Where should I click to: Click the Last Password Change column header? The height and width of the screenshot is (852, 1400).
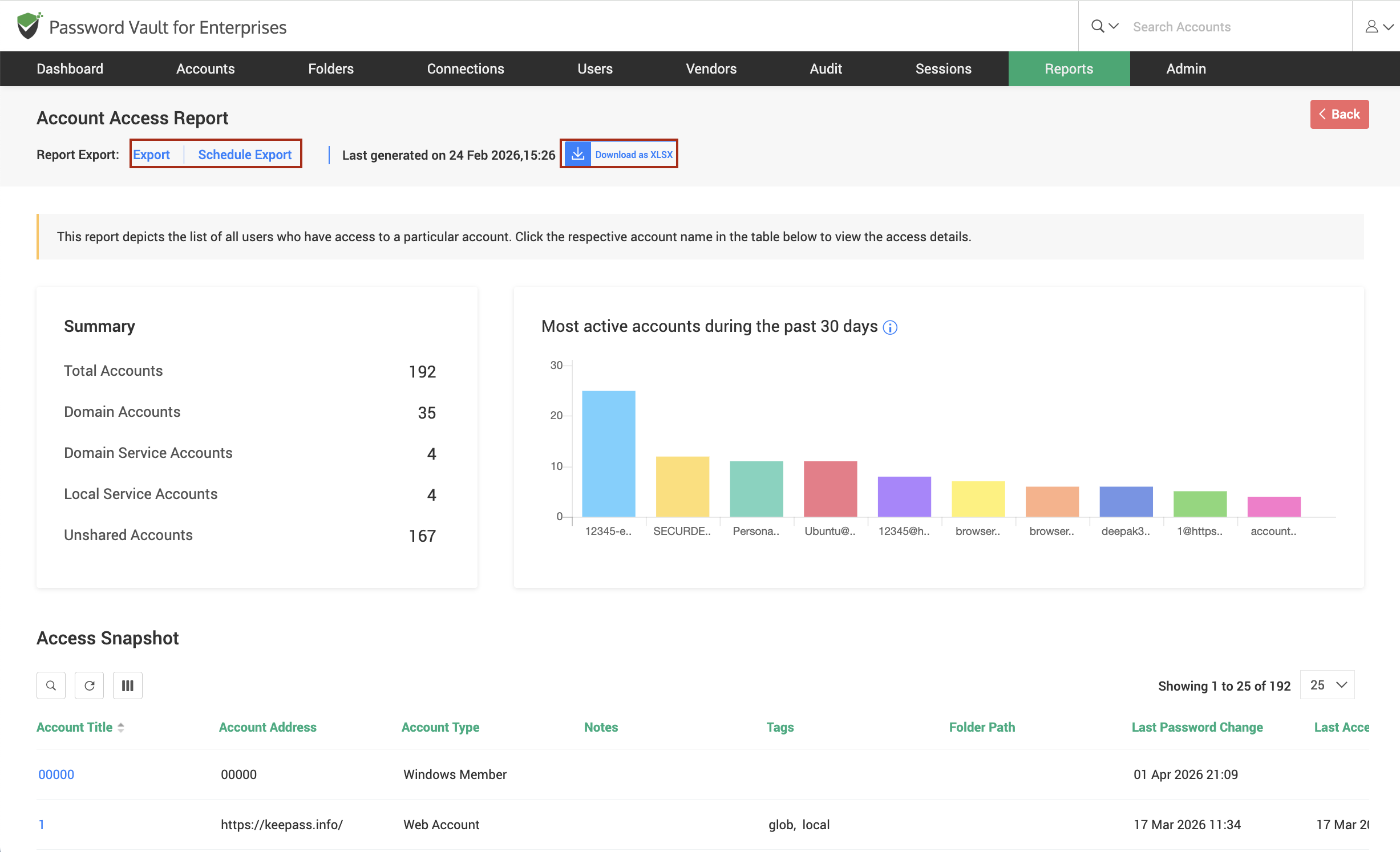coord(1197,727)
